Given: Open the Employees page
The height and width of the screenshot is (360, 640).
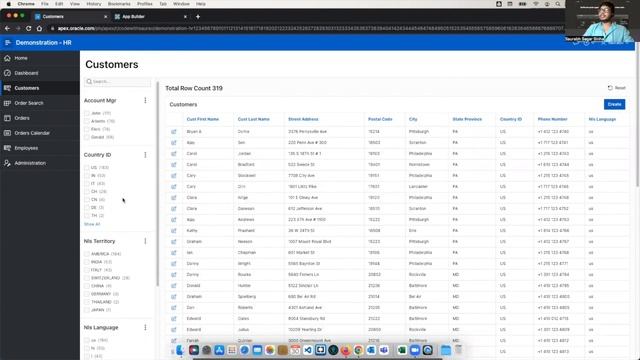Looking at the screenshot, I should point(26,148).
